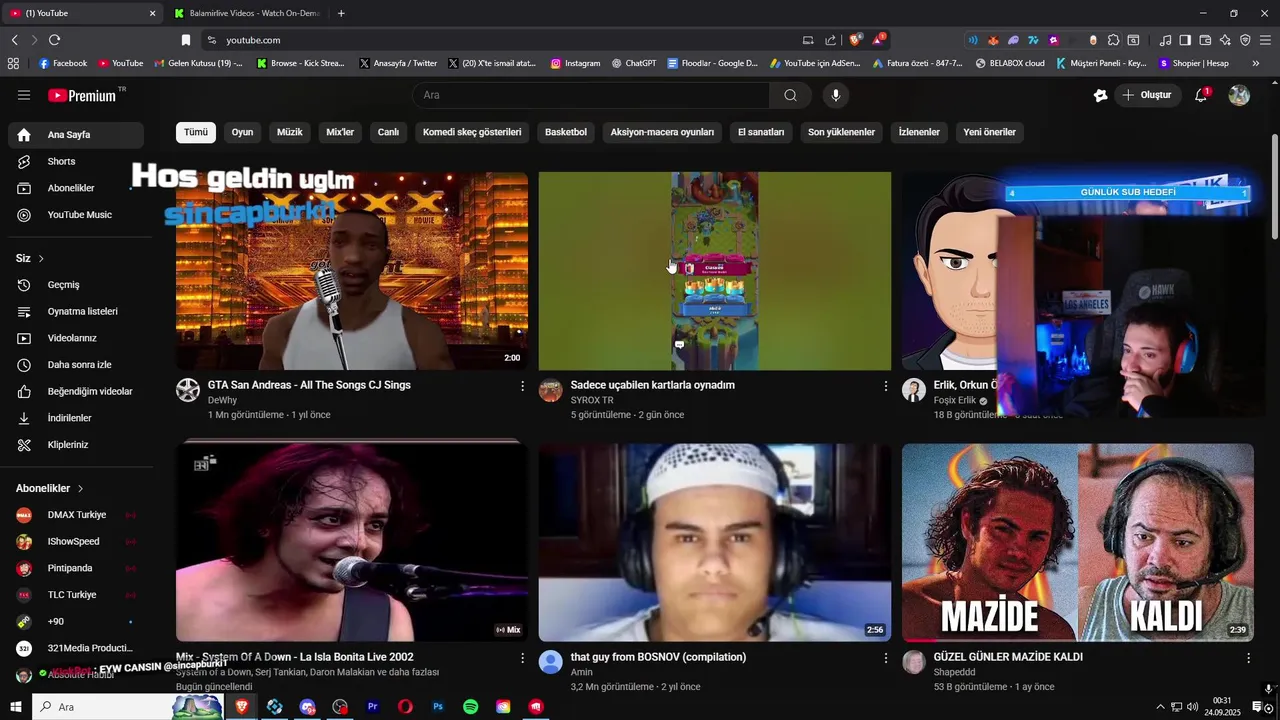Select the Basketbol filter chip
Image resolution: width=1280 pixels, height=720 pixels.
point(566,132)
